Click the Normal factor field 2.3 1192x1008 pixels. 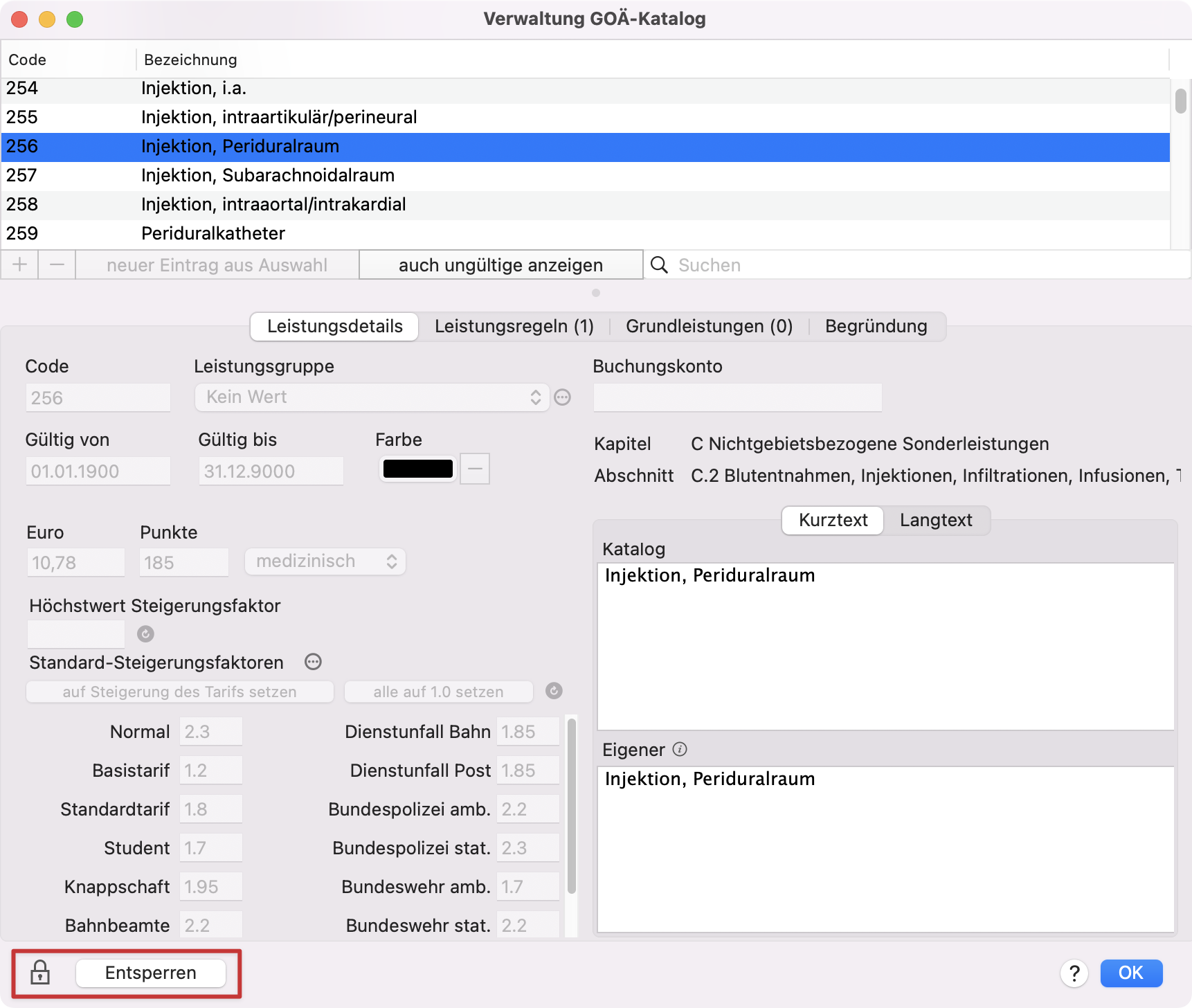click(210, 731)
